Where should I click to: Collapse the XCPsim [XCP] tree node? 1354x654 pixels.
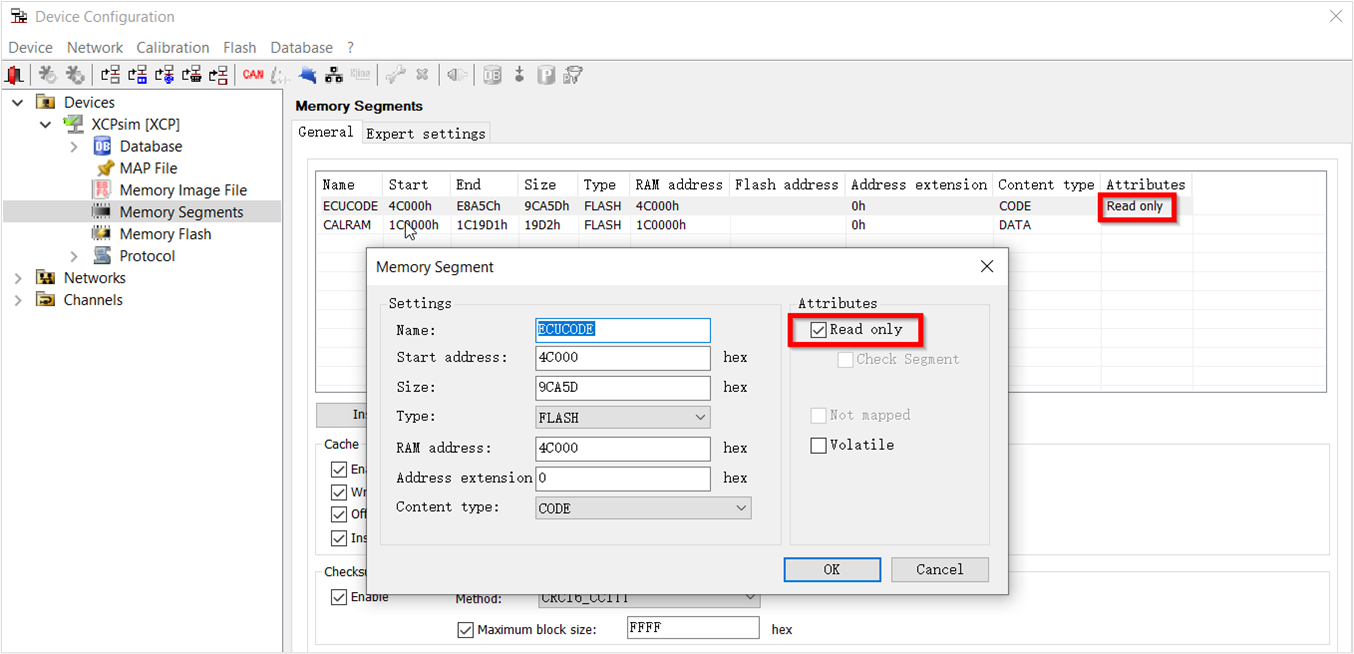tap(46, 124)
